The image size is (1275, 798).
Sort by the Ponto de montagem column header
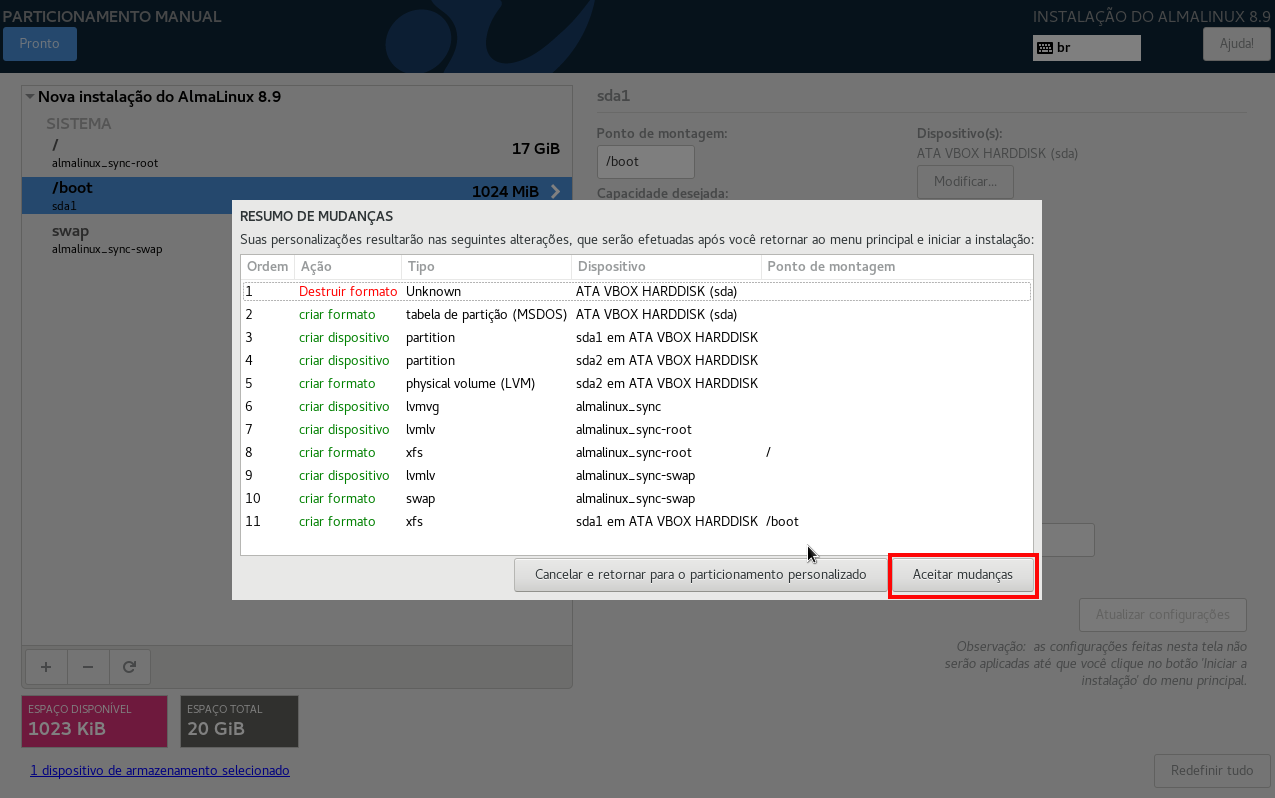click(897, 267)
